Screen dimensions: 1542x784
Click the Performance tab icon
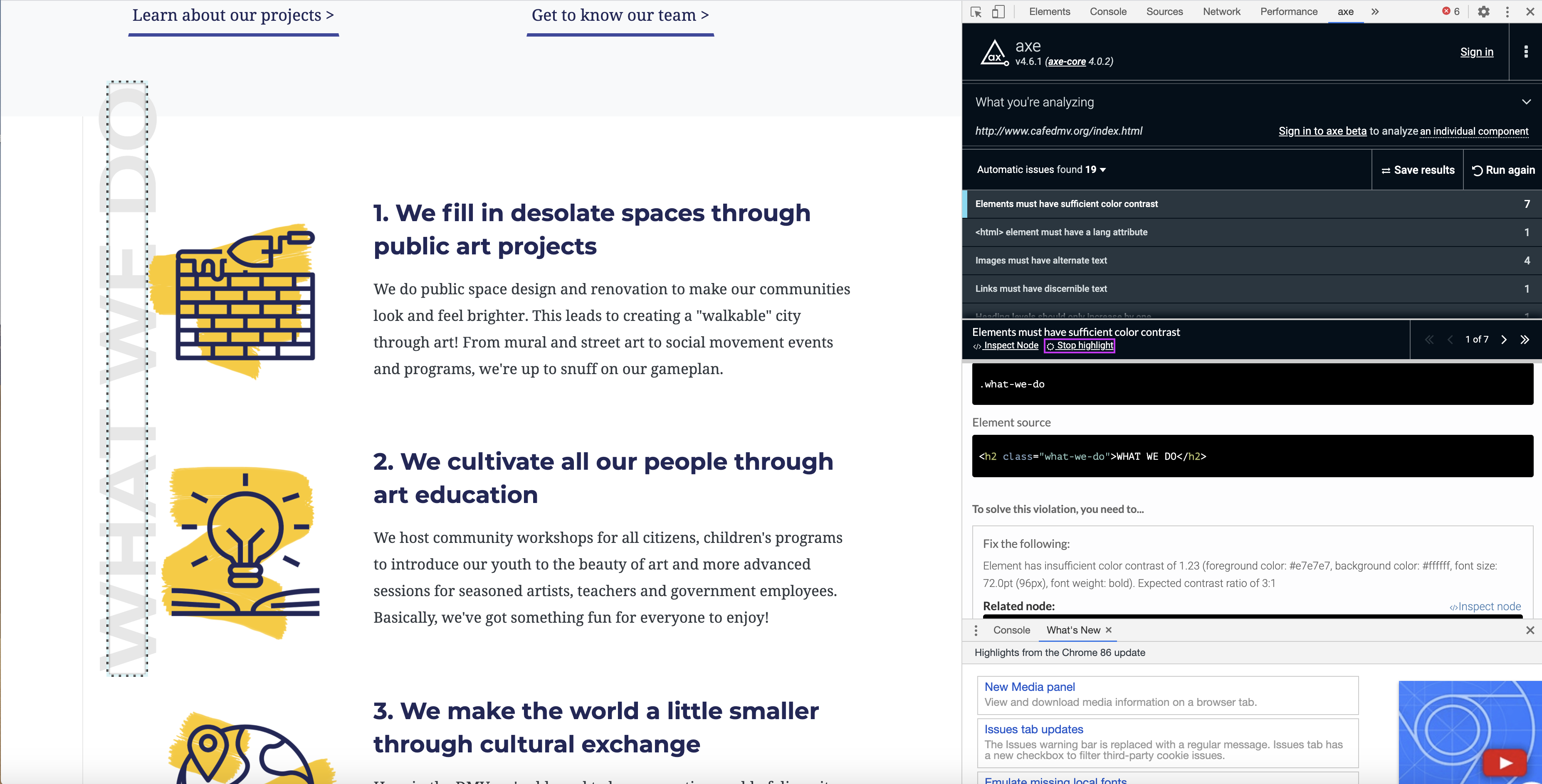click(1286, 10)
